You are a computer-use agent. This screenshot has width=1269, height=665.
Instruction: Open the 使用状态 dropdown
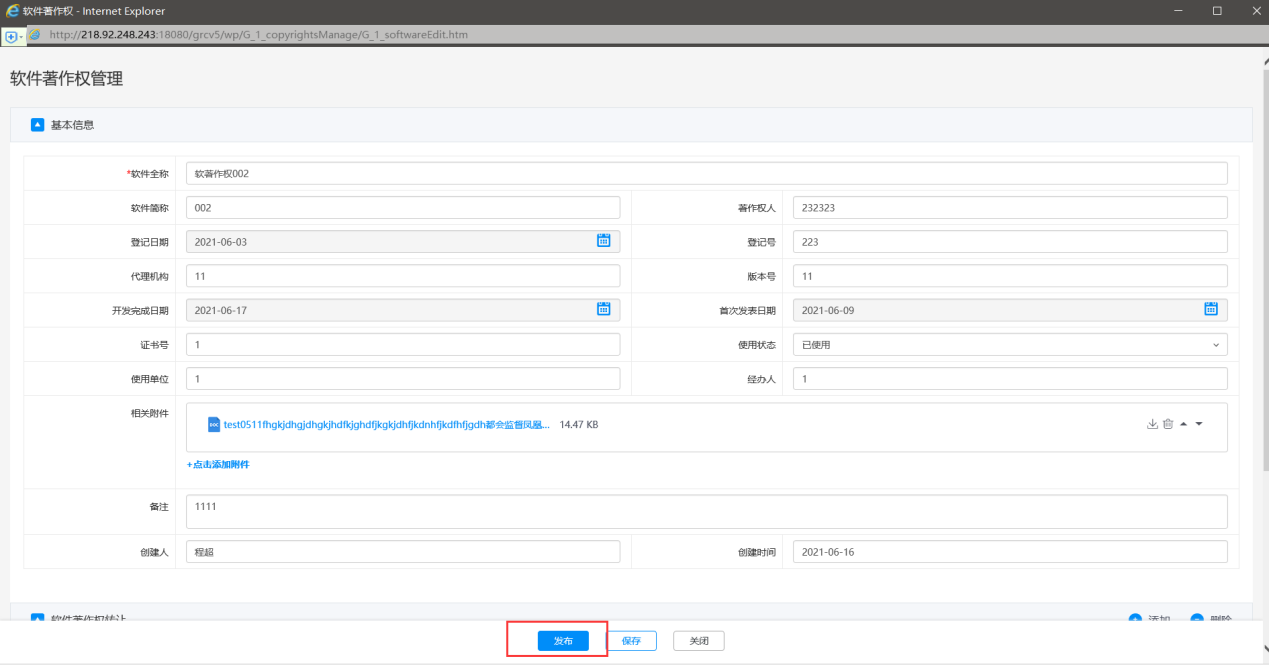[1009, 345]
